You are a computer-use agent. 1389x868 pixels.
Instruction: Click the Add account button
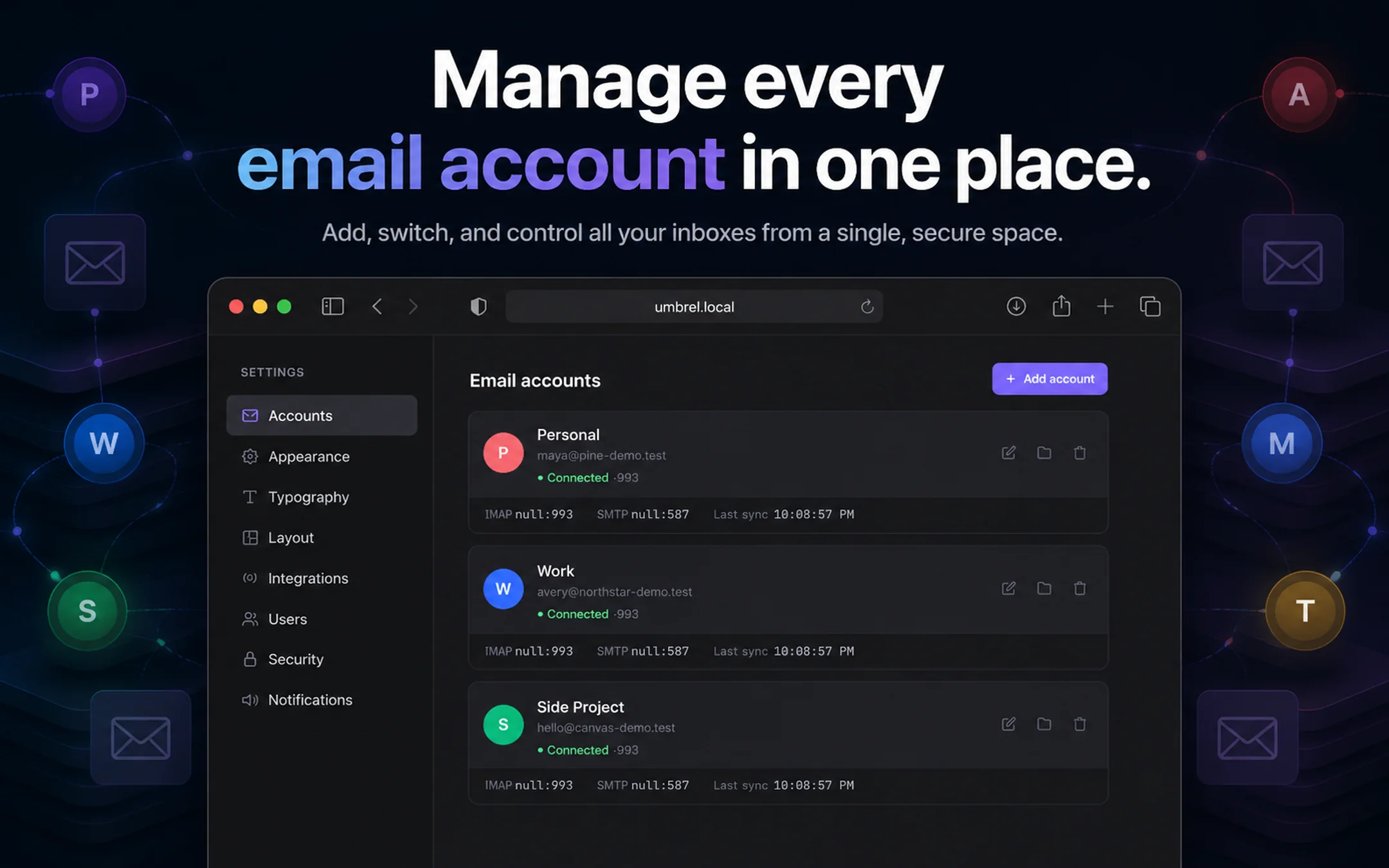click(x=1049, y=379)
